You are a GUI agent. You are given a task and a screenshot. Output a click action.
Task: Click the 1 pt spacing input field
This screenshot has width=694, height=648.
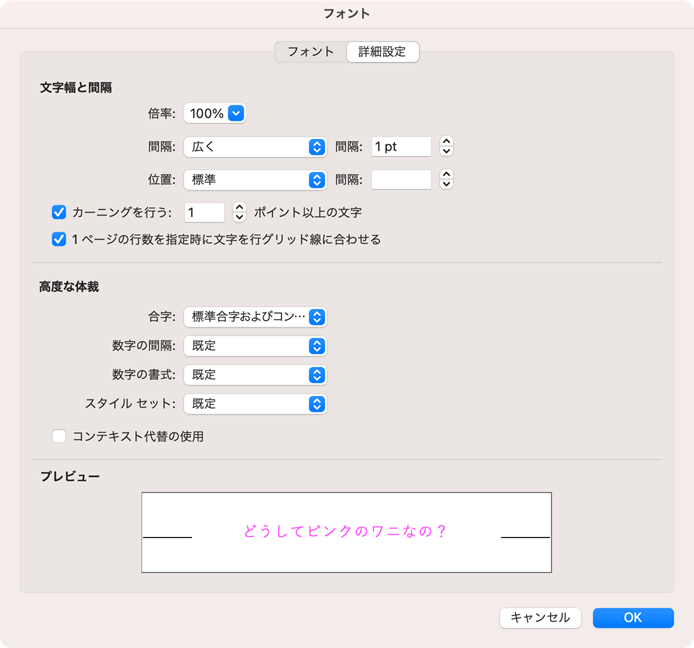click(x=400, y=147)
